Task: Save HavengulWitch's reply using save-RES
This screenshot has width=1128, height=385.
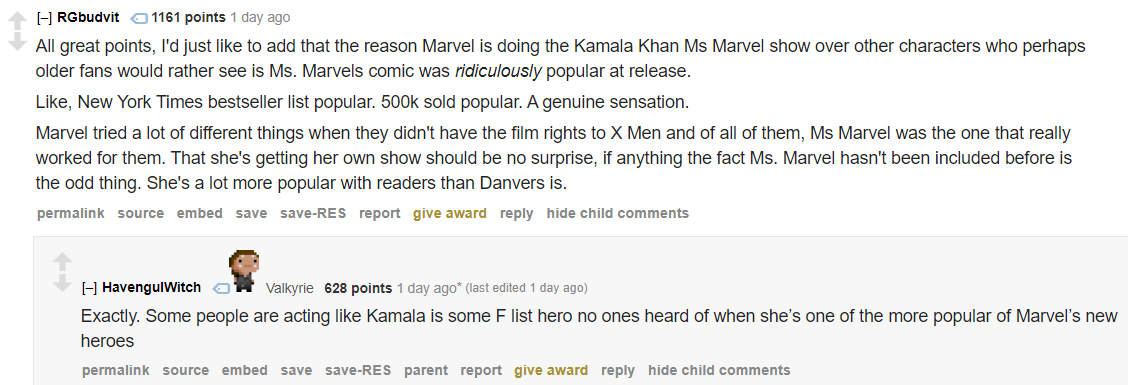Action: 358,370
